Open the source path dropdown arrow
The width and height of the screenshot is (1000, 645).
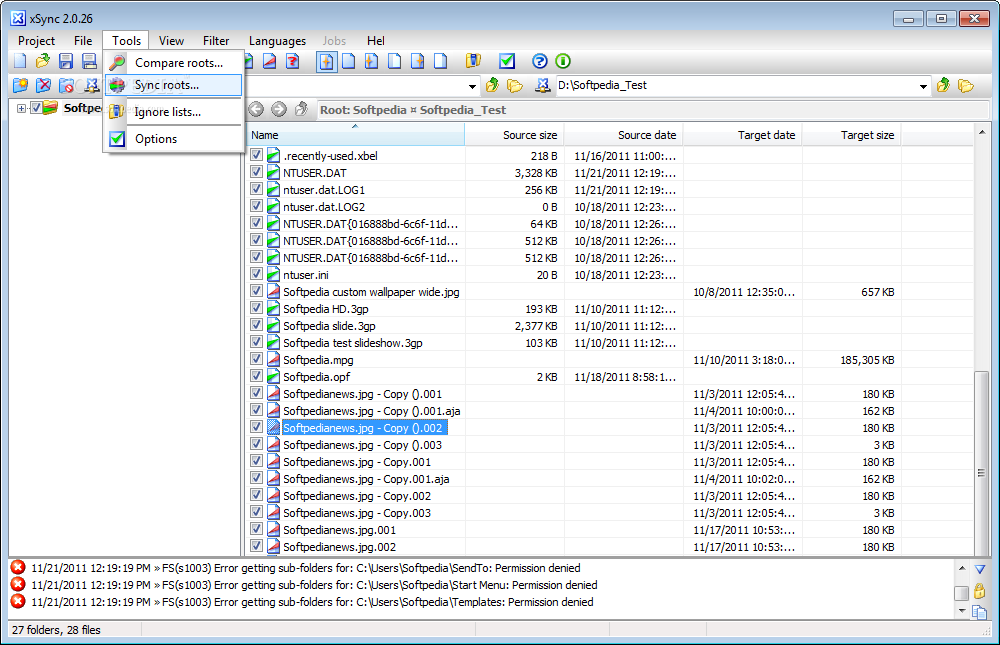(472, 86)
